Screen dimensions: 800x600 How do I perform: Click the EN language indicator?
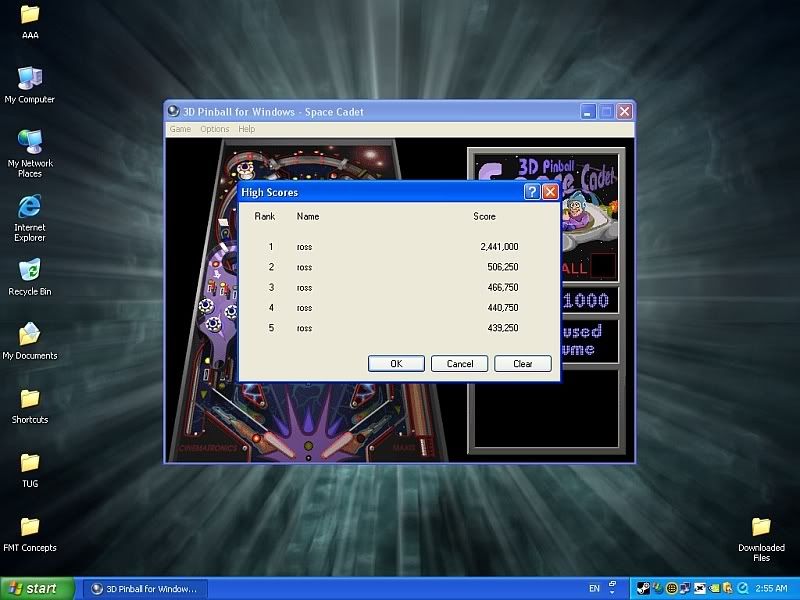(594, 588)
